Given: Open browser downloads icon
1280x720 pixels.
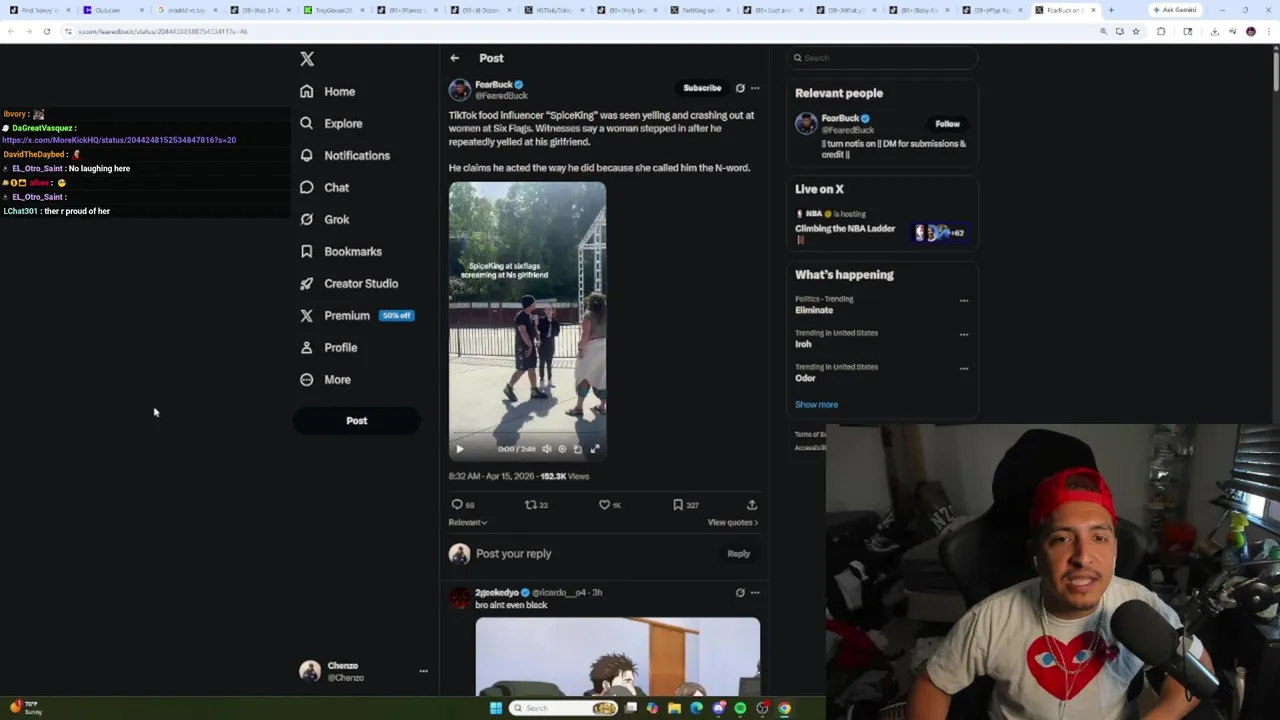Looking at the screenshot, I should (x=1214, y=31).
